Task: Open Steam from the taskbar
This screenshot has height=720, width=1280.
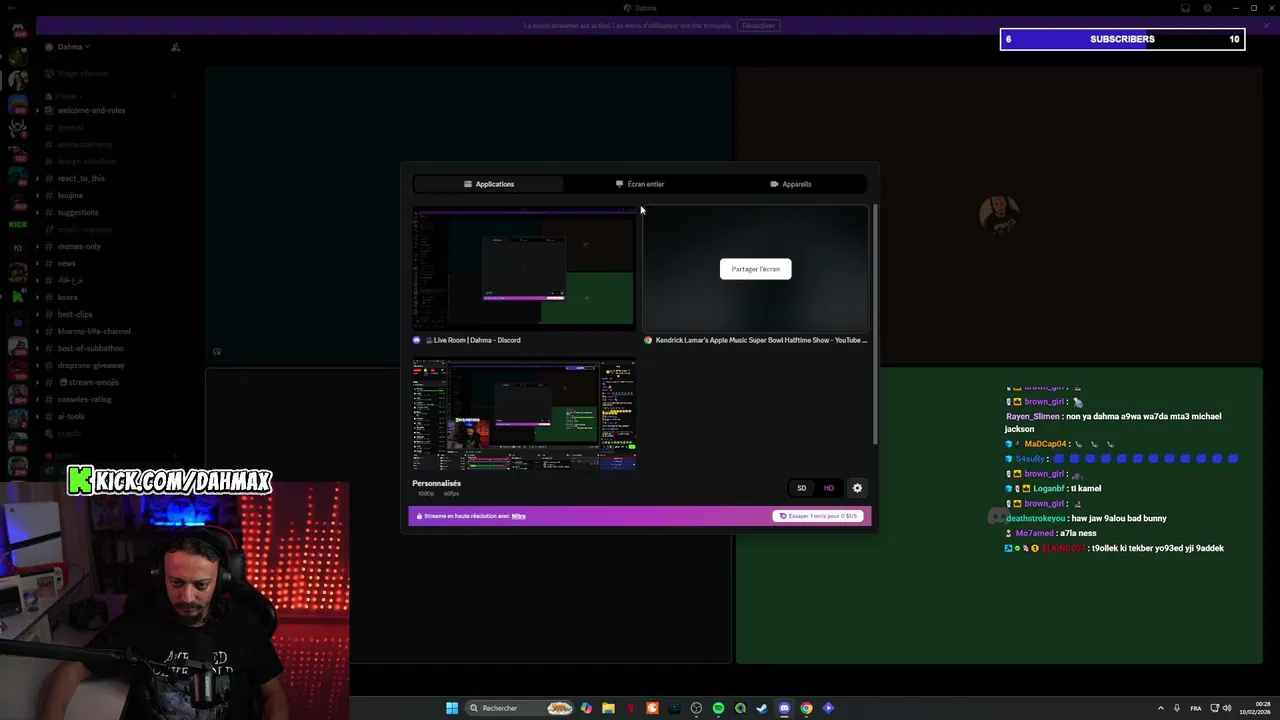Action: (762, 708)
